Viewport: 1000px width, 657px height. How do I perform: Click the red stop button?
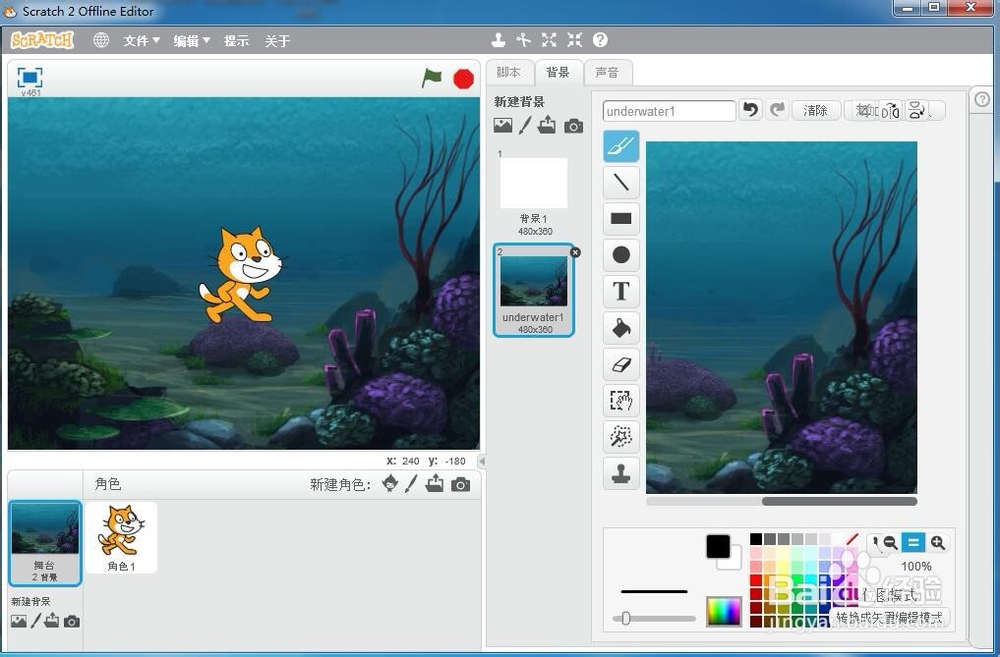point(464,79)
